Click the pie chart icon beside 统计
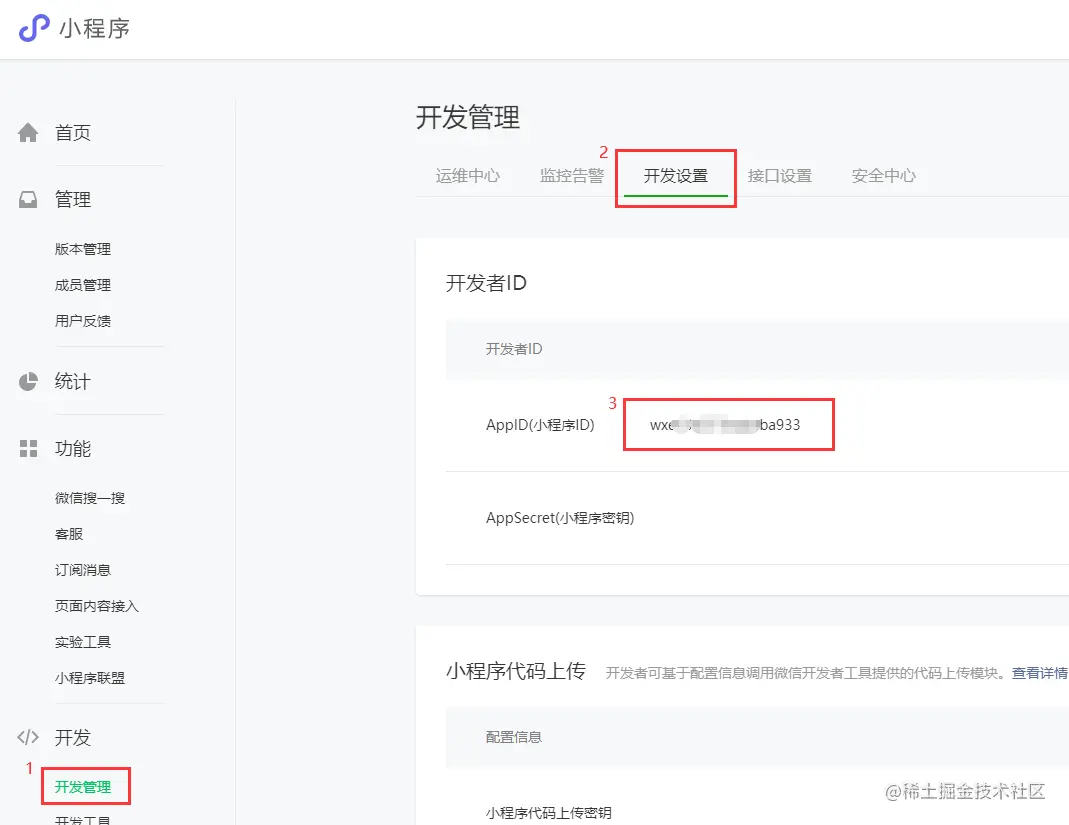This screenshot has height=825, width=1069. [28, 382]
